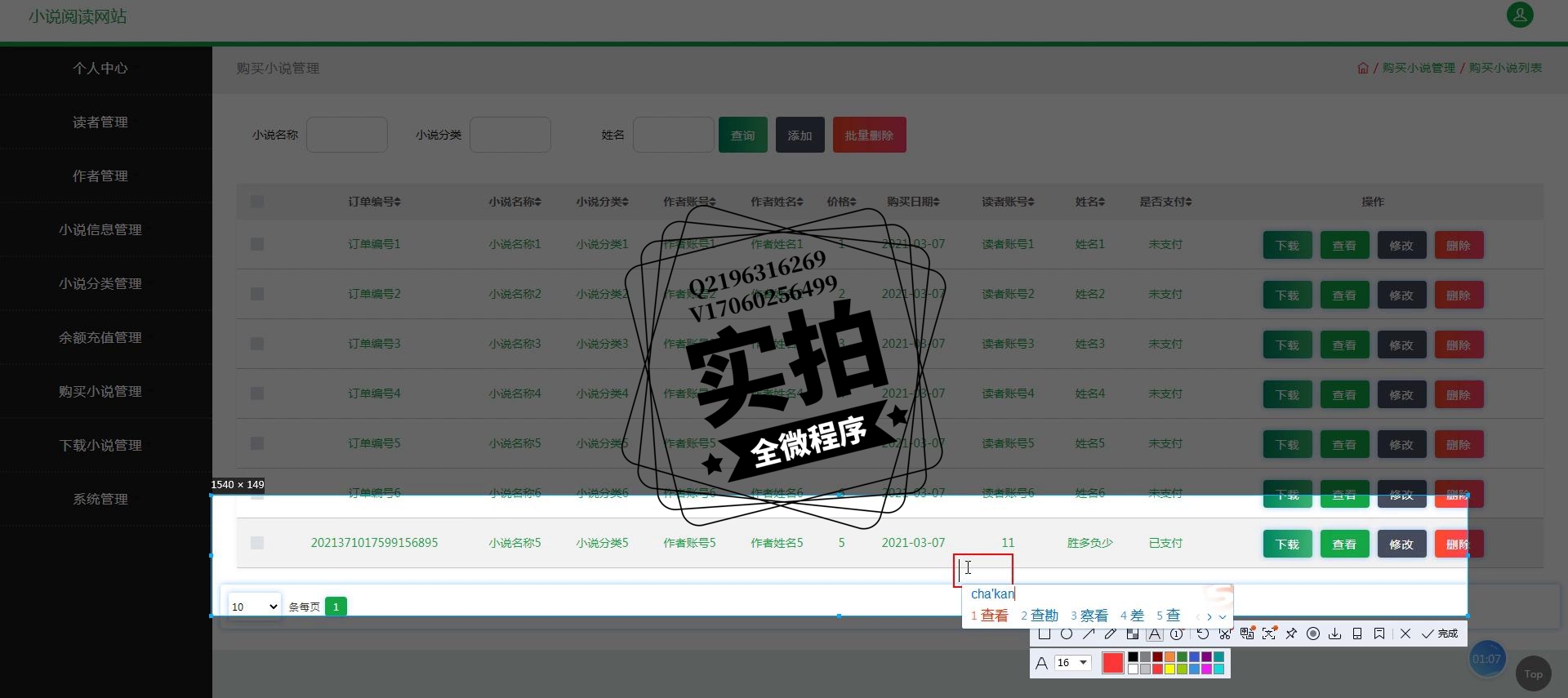The image size is (1568, 698).
Task: Open 作者管理 in the sidebar
Action: [100, 176]
